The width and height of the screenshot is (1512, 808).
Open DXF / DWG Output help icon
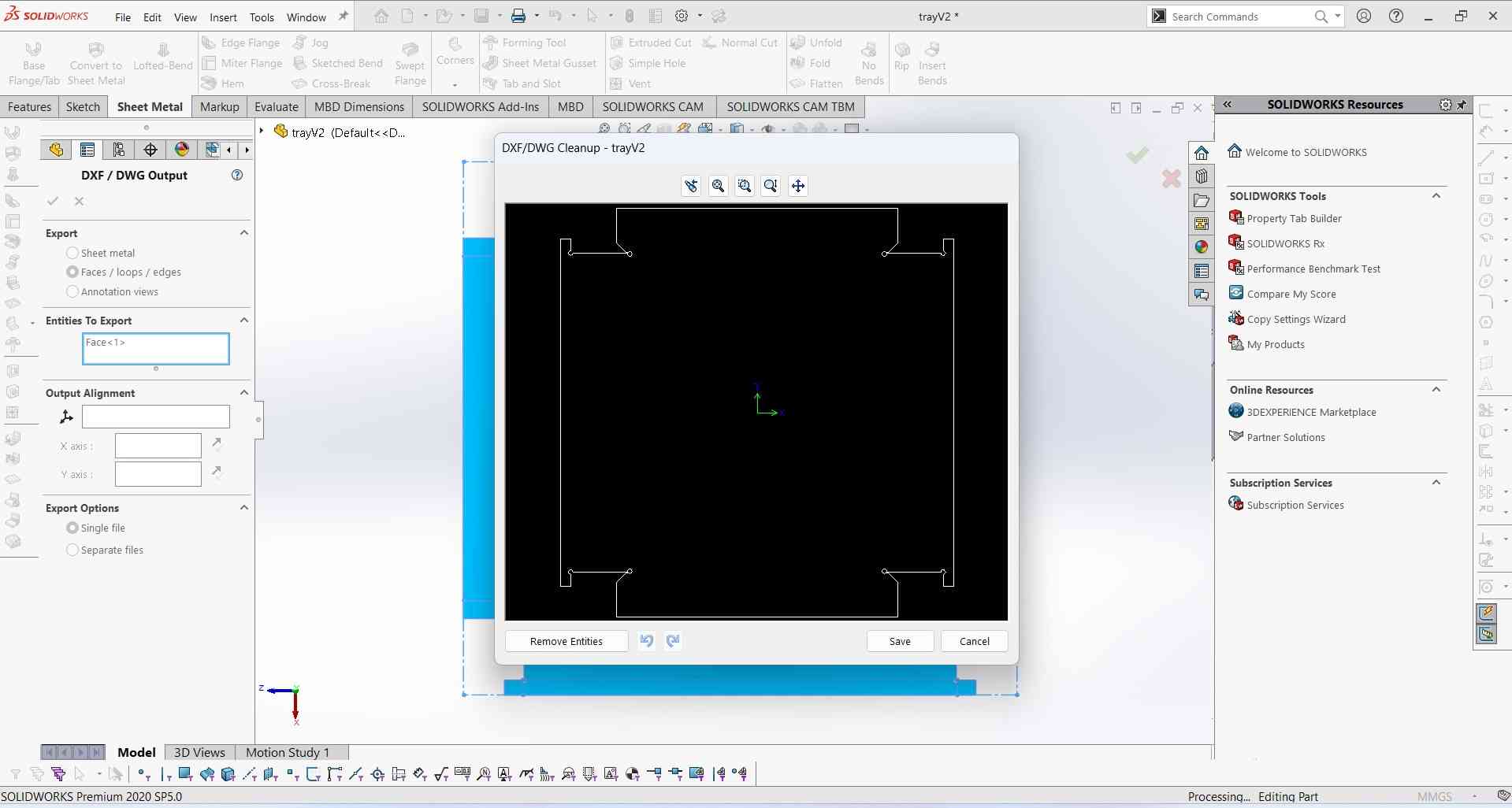(x=237, y=176)
